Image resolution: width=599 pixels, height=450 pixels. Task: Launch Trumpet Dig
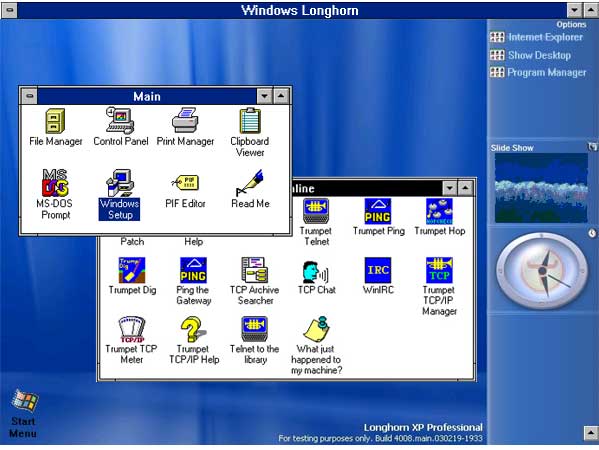coord(132,276)
